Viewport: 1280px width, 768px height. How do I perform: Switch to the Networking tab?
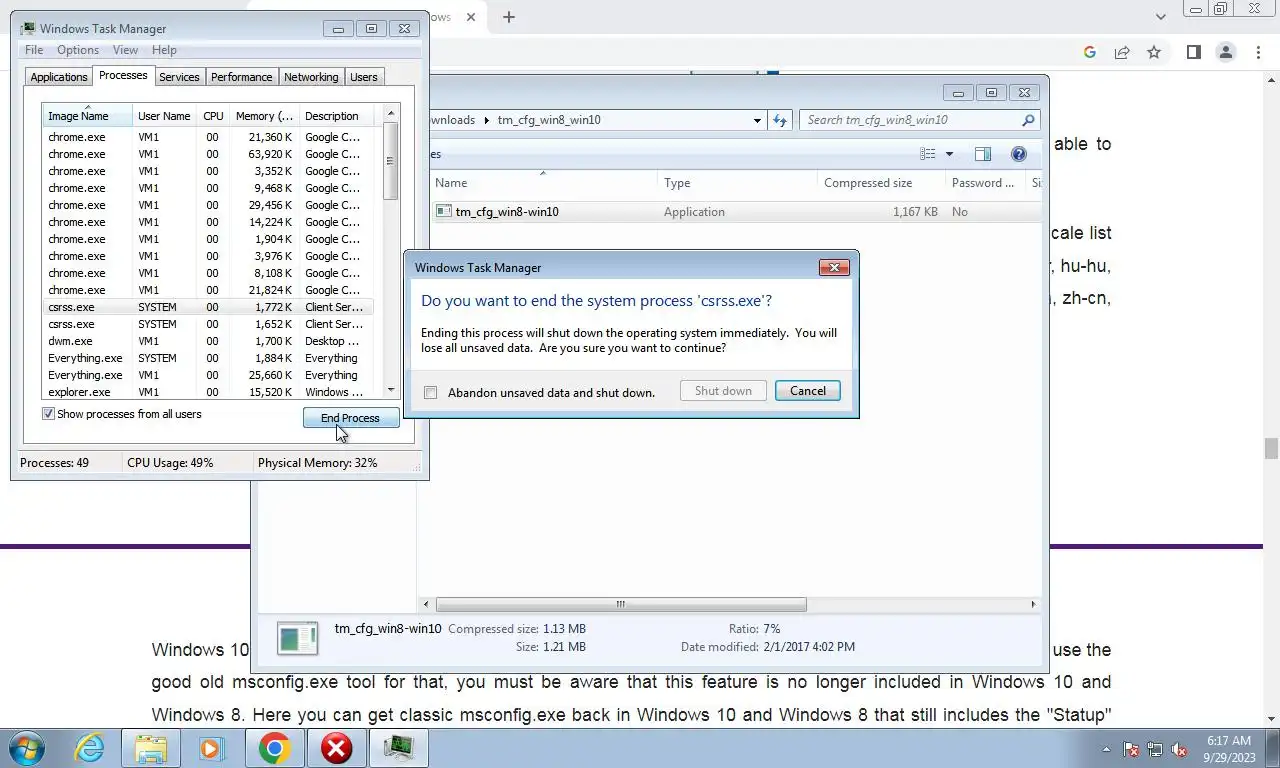311,77
